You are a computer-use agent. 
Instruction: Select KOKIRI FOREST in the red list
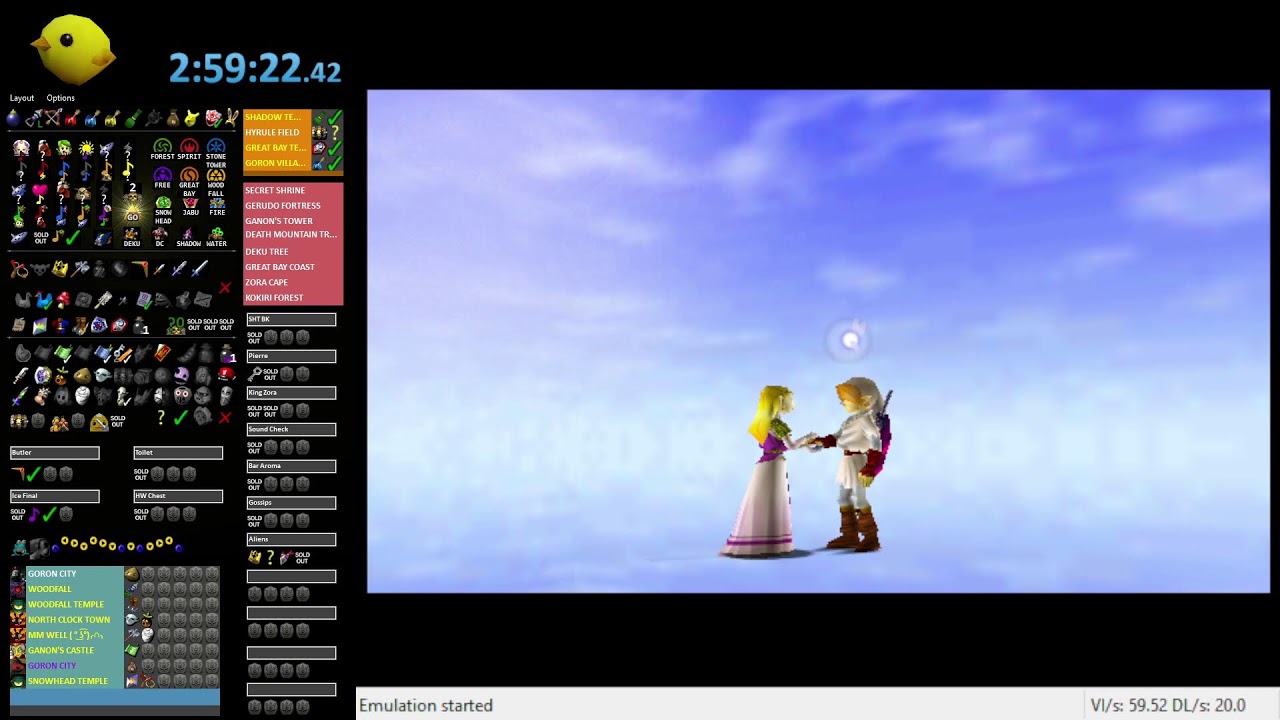293,297
